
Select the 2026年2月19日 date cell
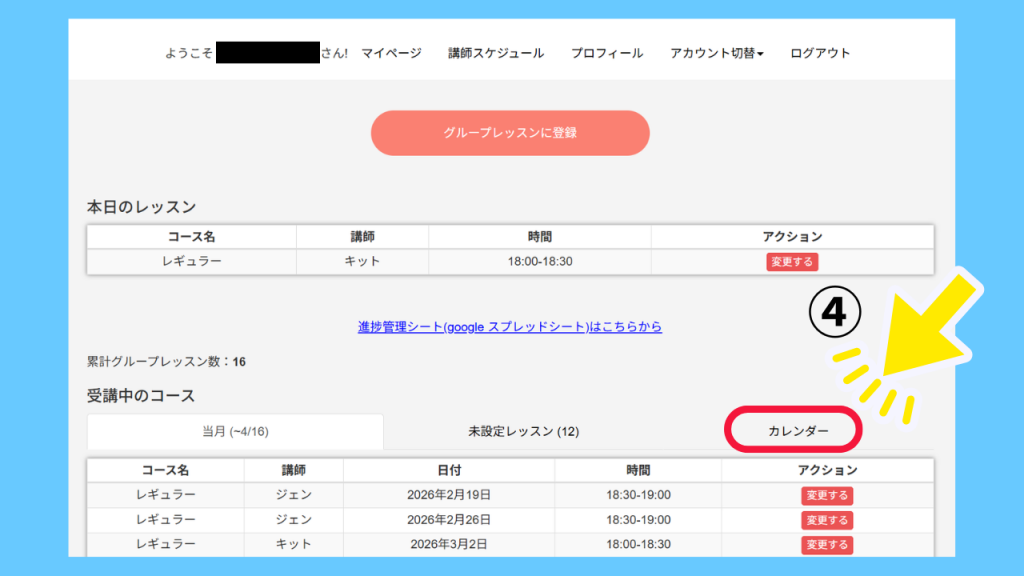coord(449,495)
